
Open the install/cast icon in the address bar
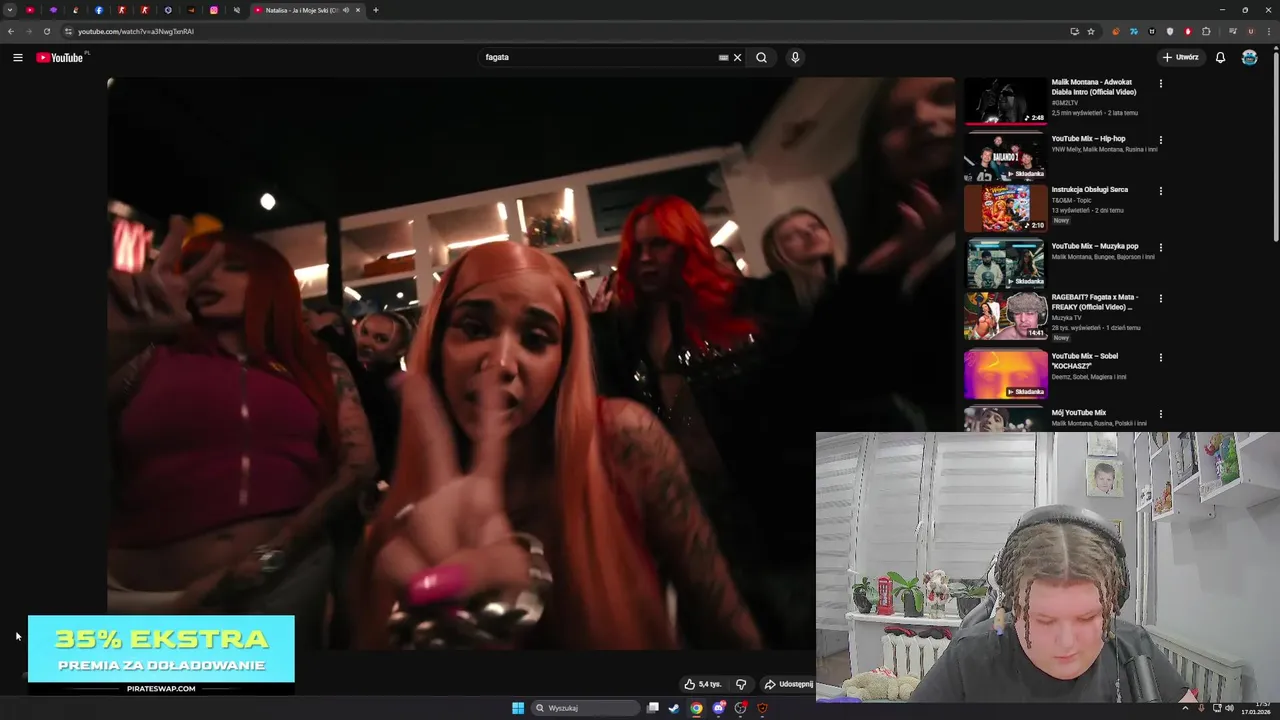1075,31
